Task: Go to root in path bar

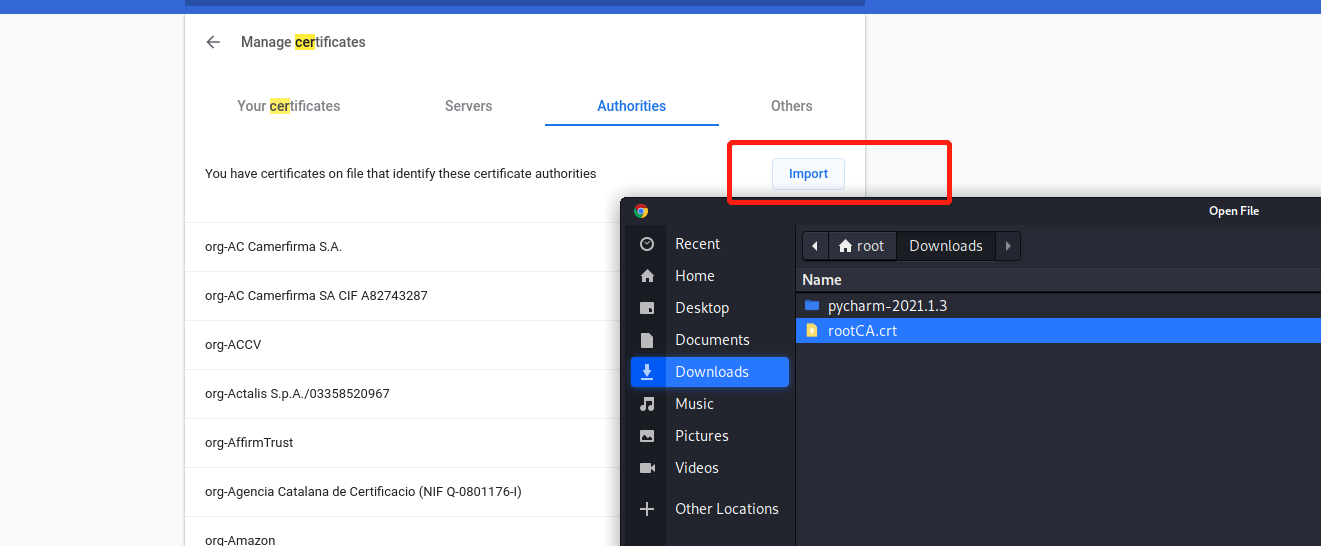Action: click(861, 246)
